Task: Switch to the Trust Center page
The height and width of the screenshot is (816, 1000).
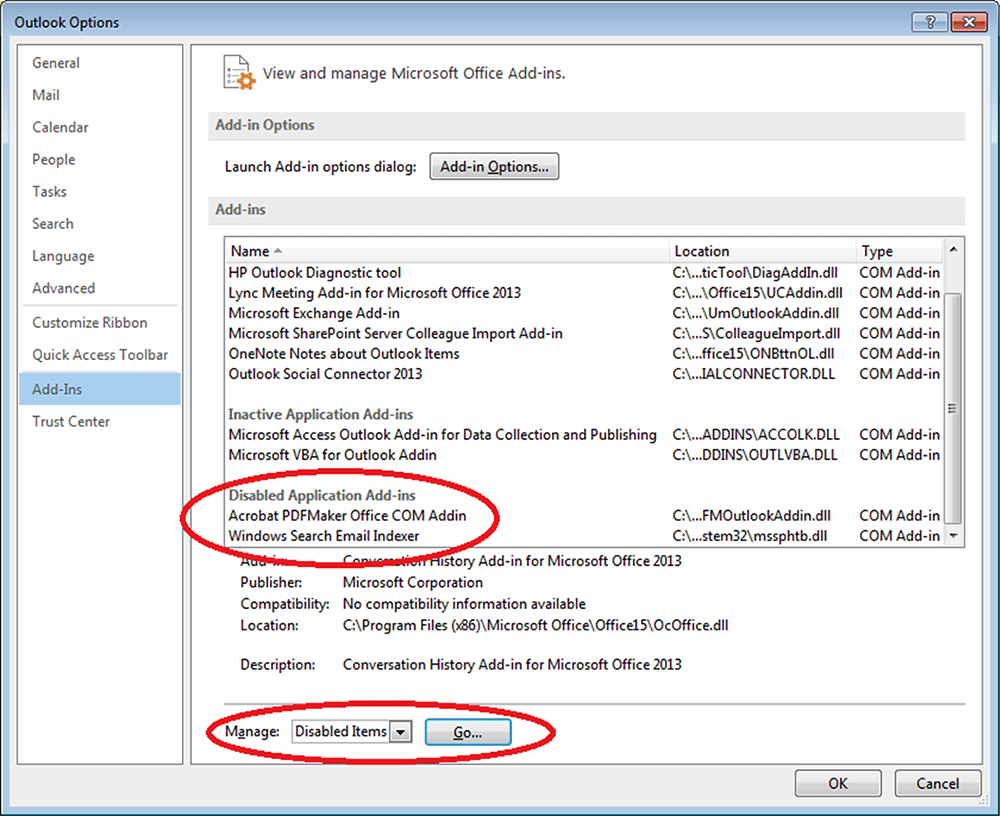Action: click(70, 421)
